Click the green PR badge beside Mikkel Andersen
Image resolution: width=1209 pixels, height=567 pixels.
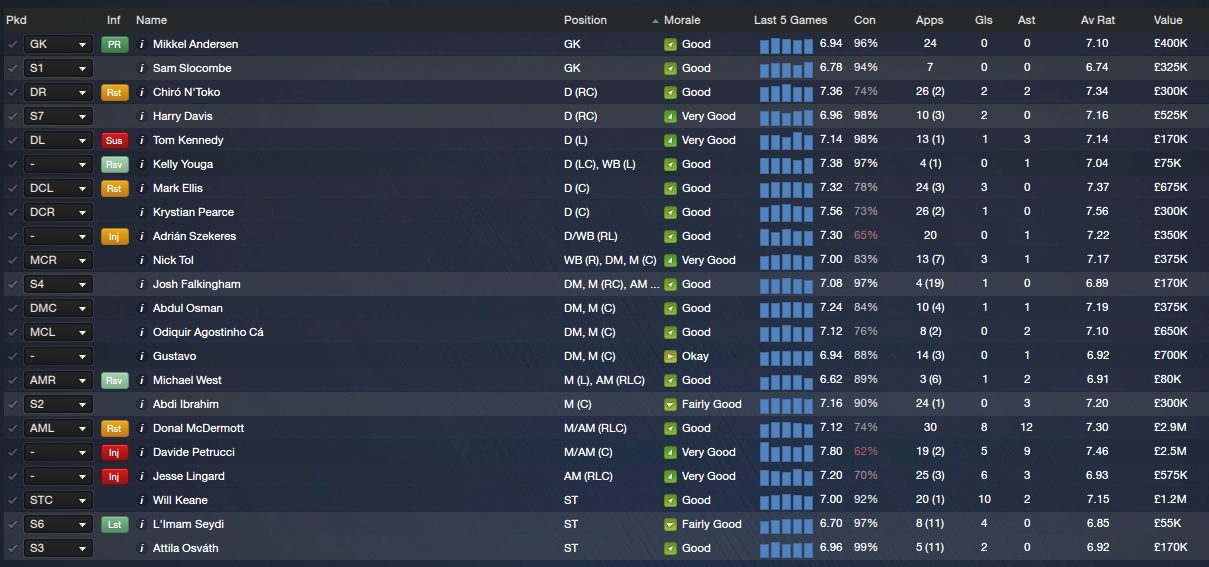pos(114,44)
